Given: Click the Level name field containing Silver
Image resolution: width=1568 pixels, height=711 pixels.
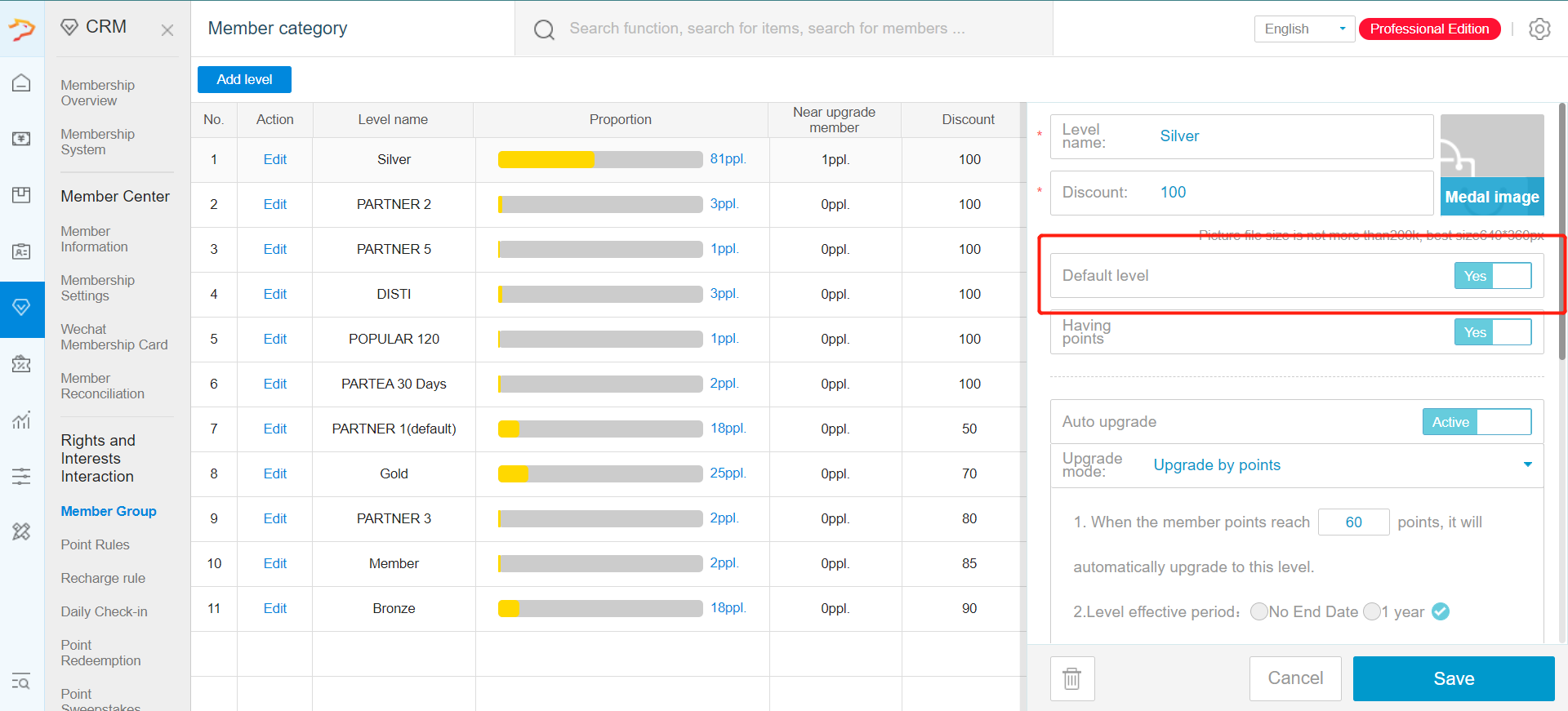Looking at the screenshot, I should (x=1241, y=136).
